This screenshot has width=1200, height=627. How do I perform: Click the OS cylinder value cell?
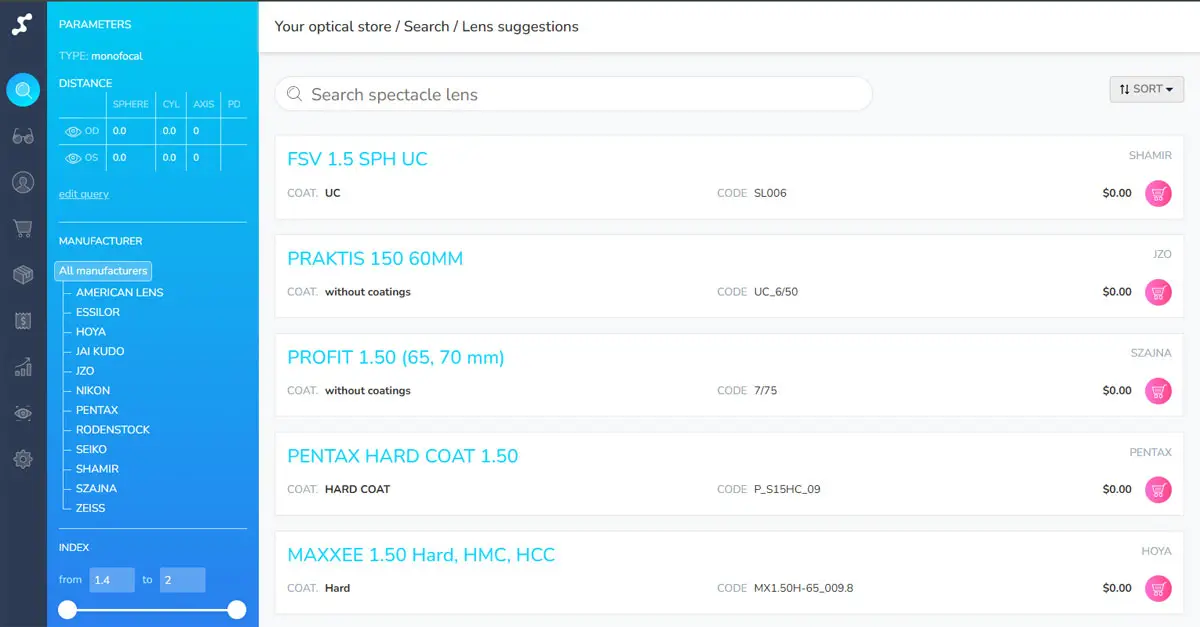tap(170, 158)
